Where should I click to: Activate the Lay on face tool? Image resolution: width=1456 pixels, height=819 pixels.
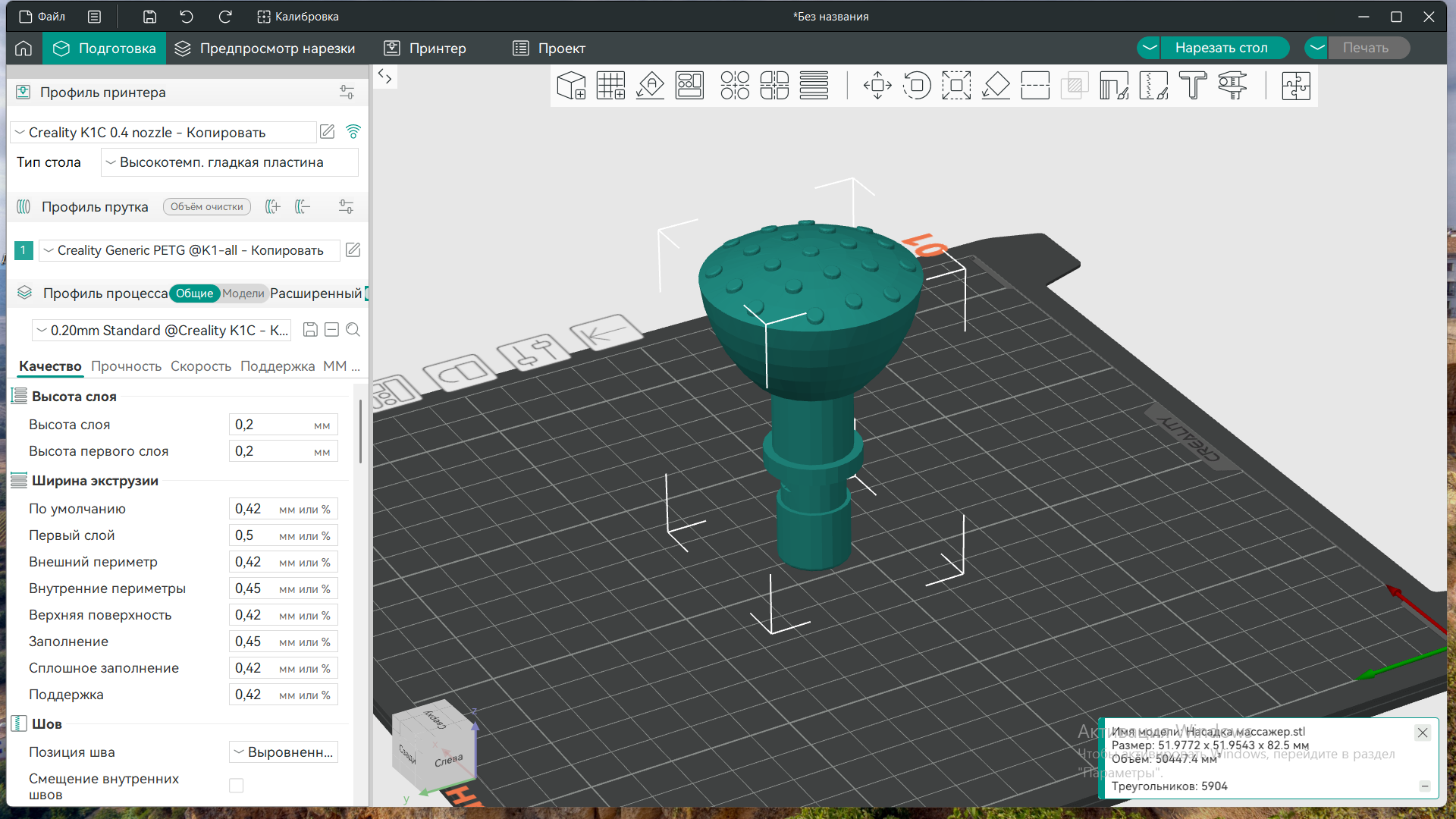point(996,86)
